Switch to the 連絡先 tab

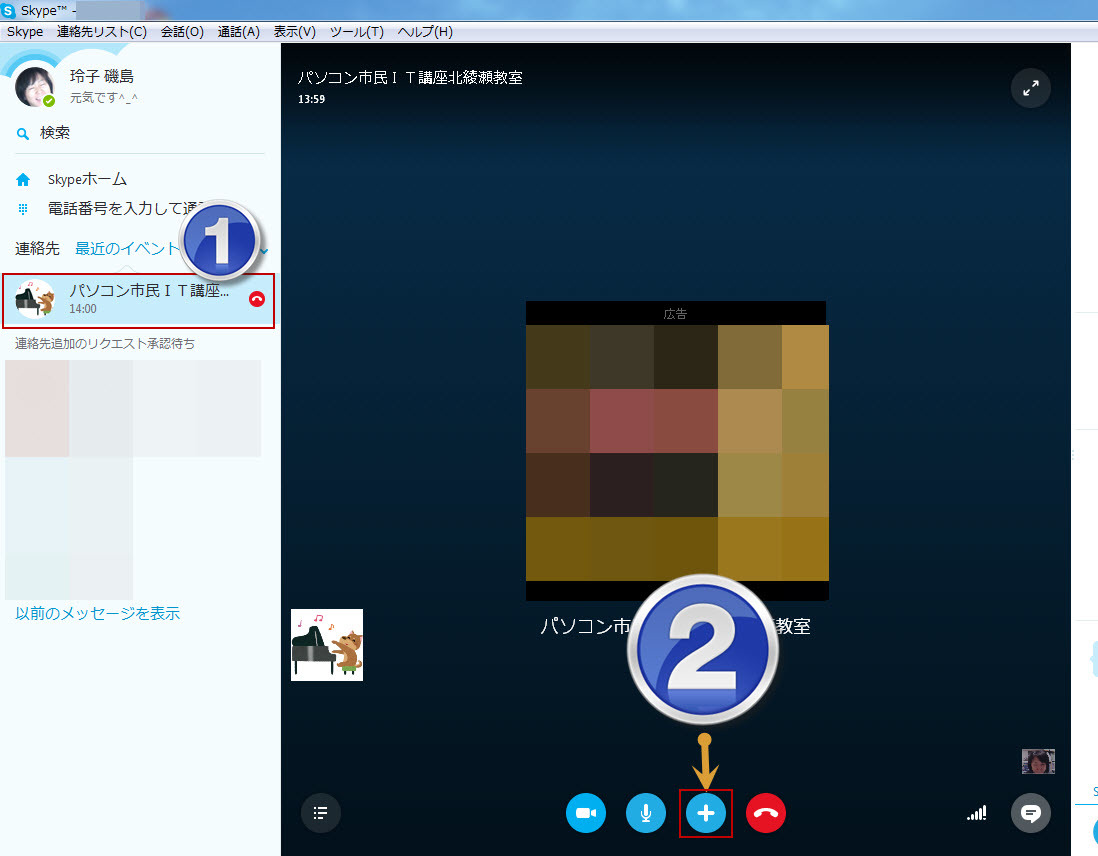(37, 249)
